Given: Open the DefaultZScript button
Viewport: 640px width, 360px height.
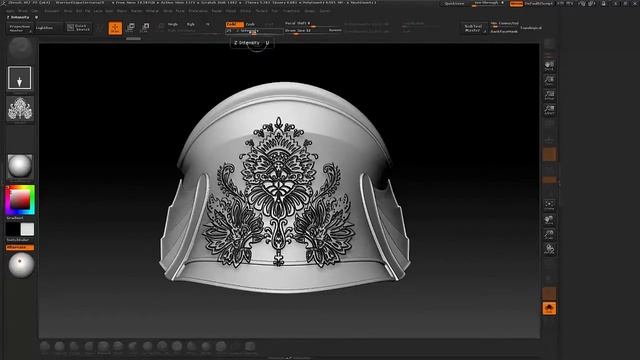Looking at the screenshot, I should point(539,4).
